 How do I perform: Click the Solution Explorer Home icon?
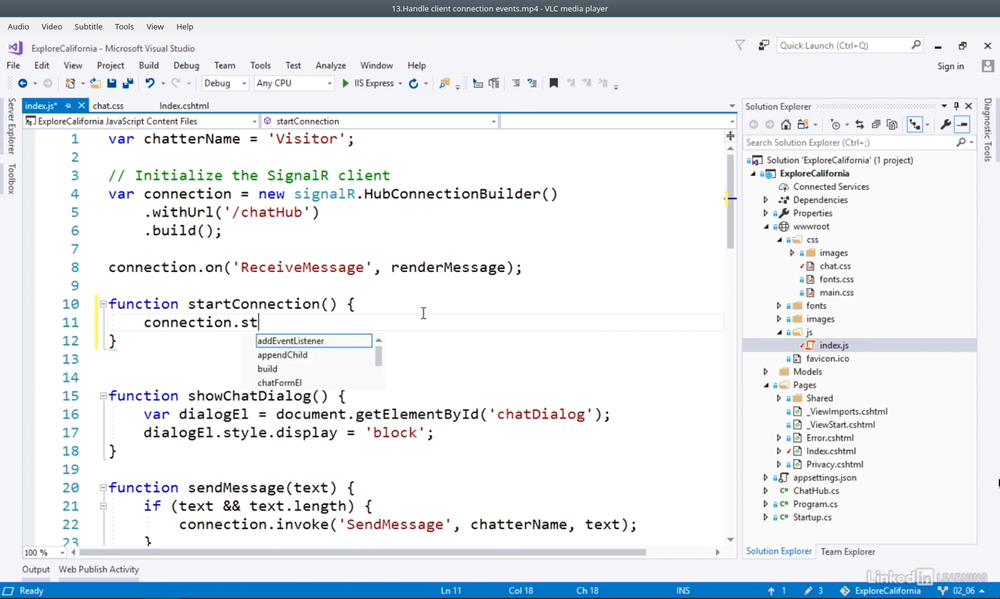click(786, 125)
